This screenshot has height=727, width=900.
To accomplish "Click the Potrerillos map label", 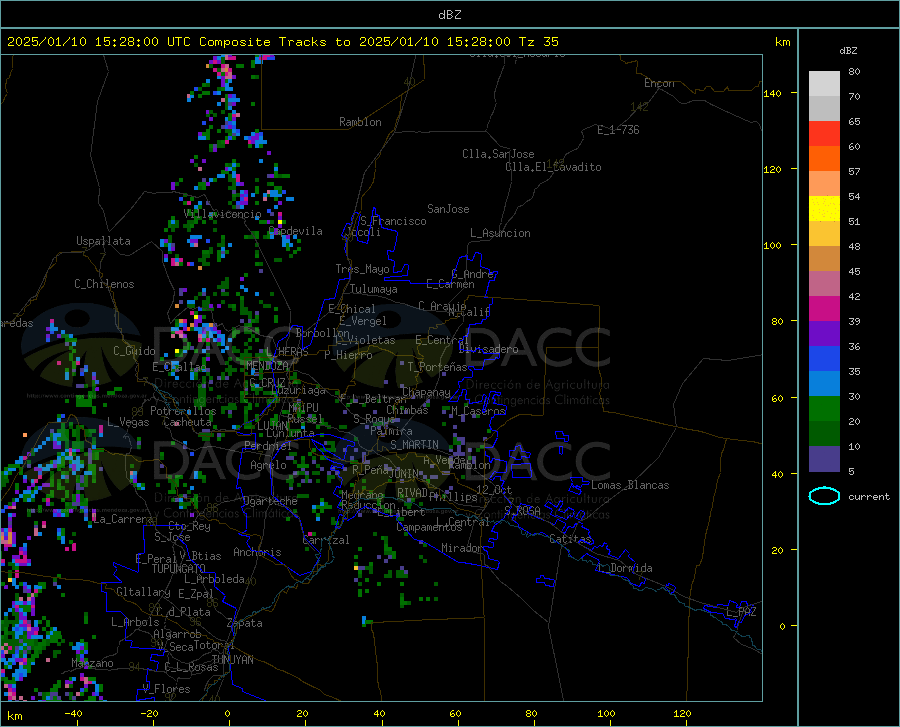I will point(183,411).
